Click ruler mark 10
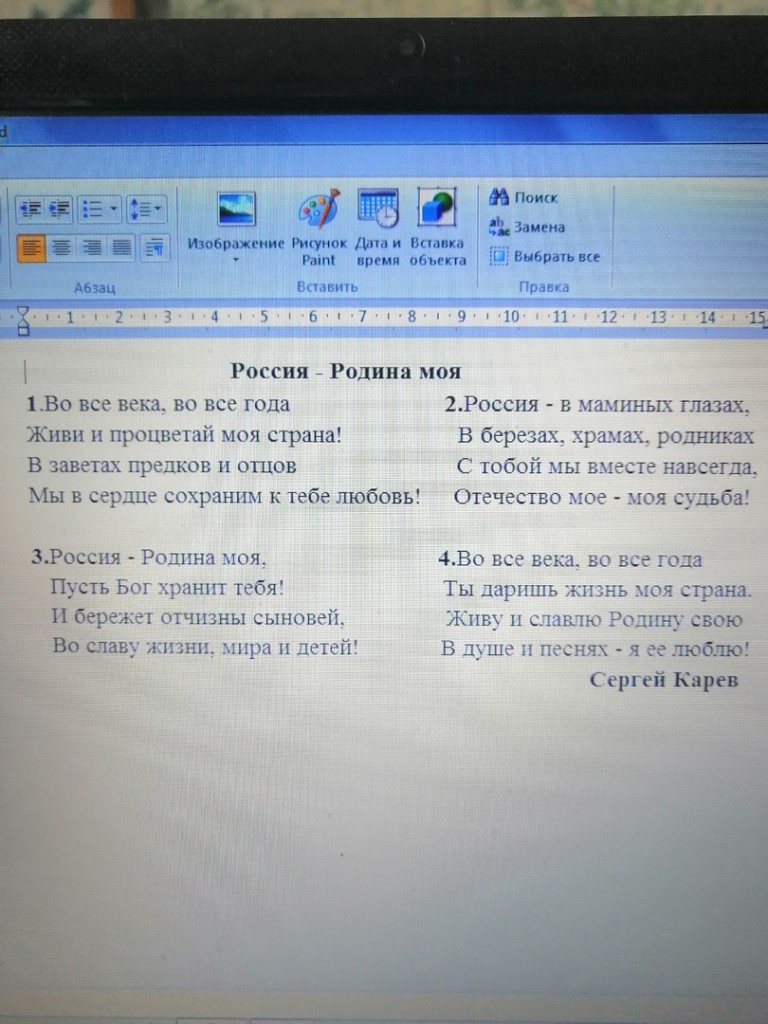768x1024 pixels. click(x=511, y=317)
